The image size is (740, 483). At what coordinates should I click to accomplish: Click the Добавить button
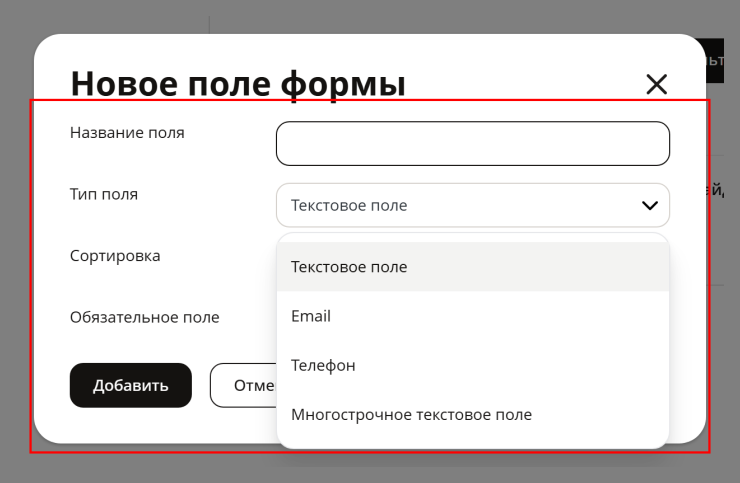(x=131, y=385)
